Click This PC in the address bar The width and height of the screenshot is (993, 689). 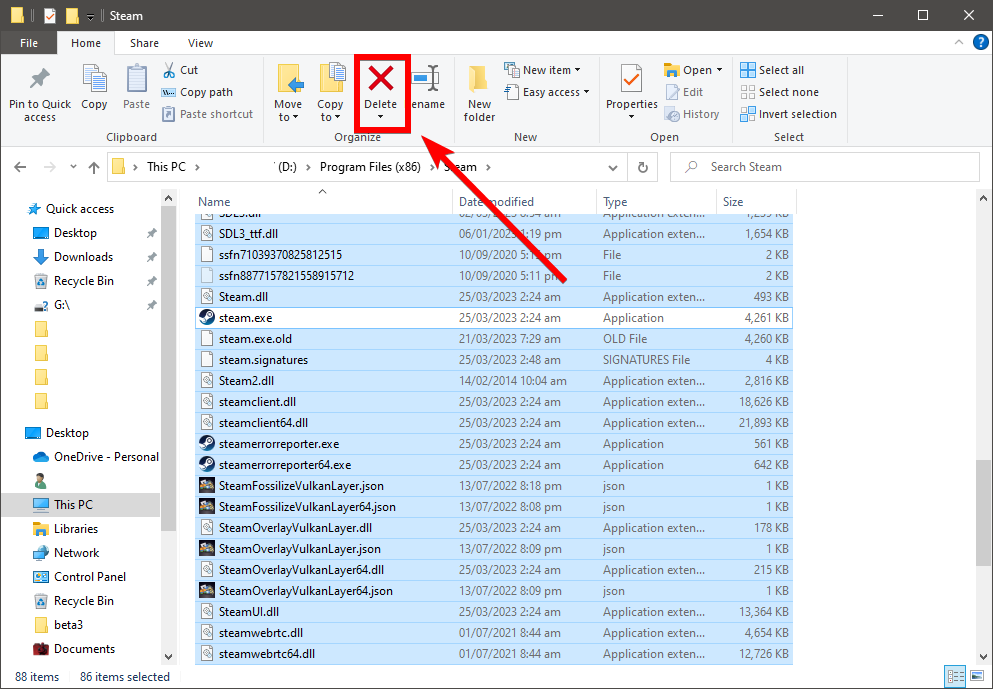click(x=166, y=167)
